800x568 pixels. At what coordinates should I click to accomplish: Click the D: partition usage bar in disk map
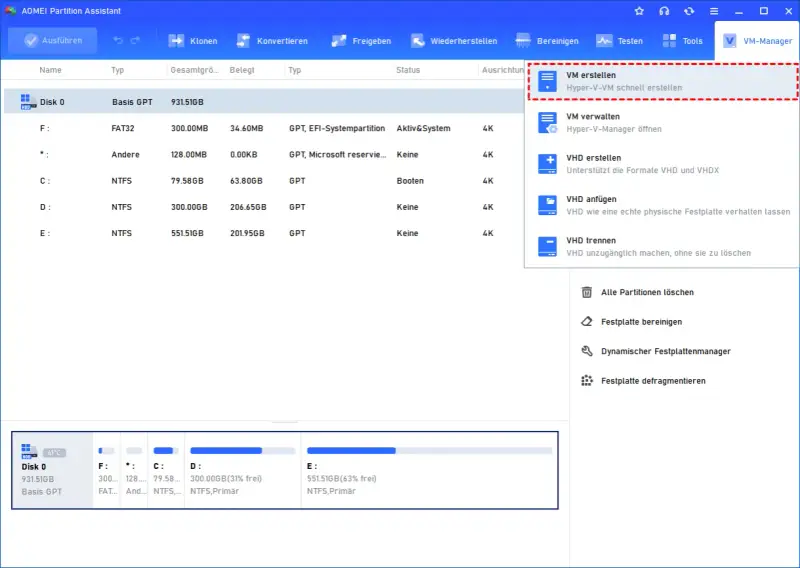point(243,451)
